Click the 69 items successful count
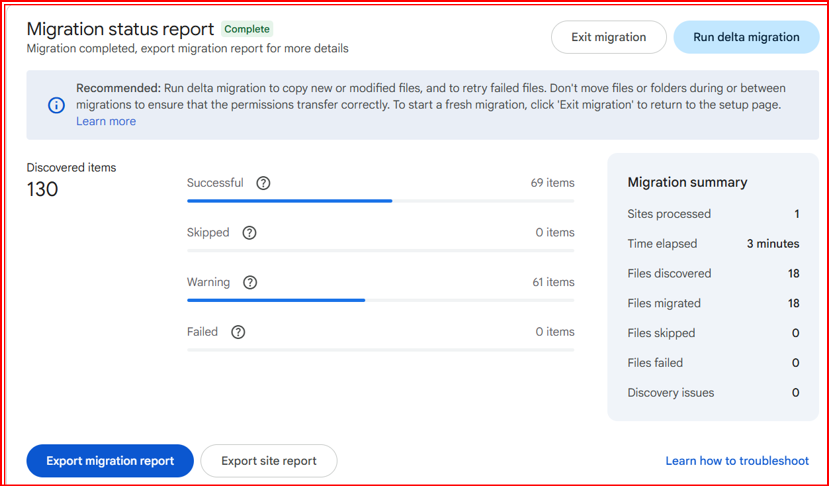 [552, 183]
